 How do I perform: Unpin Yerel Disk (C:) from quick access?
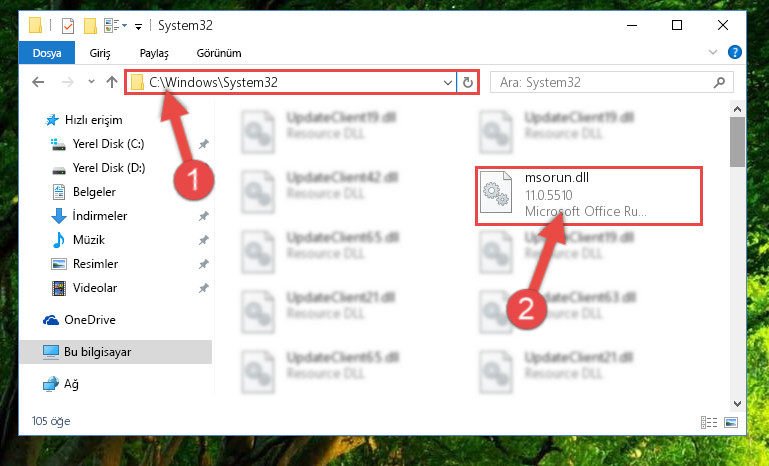204,144
